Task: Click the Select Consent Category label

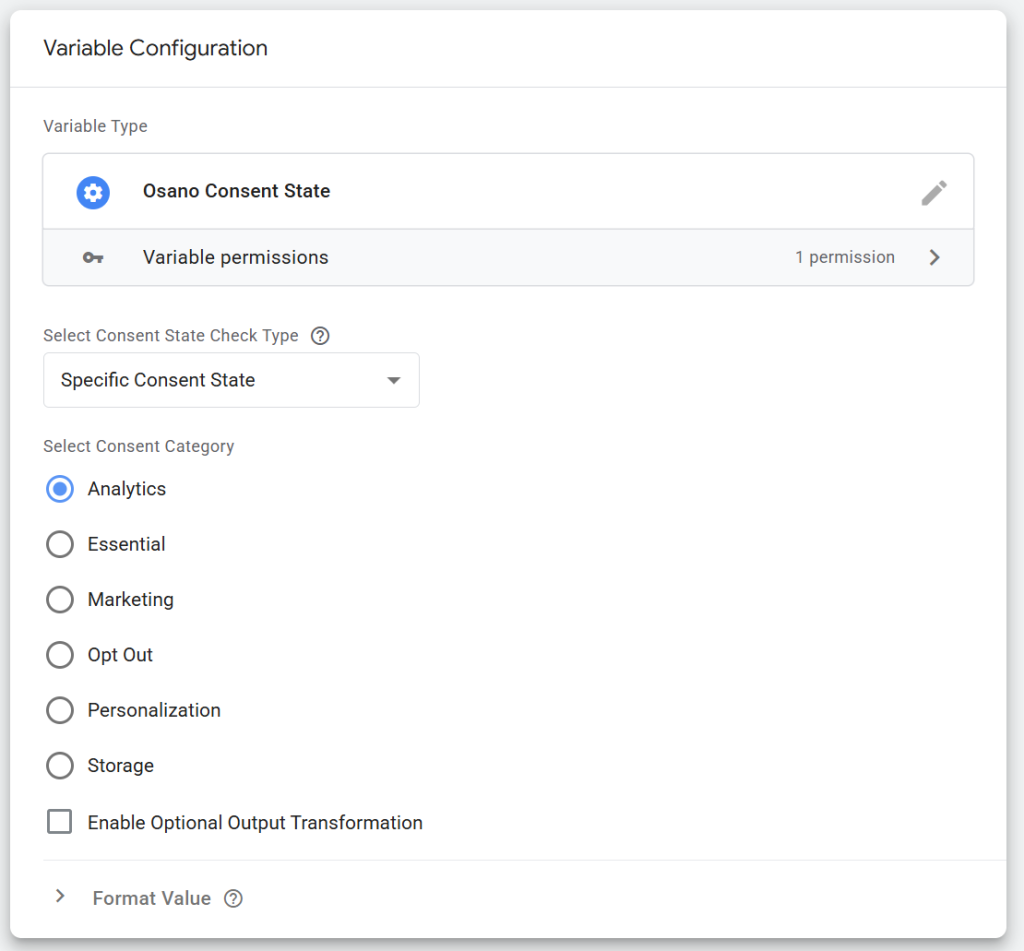Action: tap(138, 446)
